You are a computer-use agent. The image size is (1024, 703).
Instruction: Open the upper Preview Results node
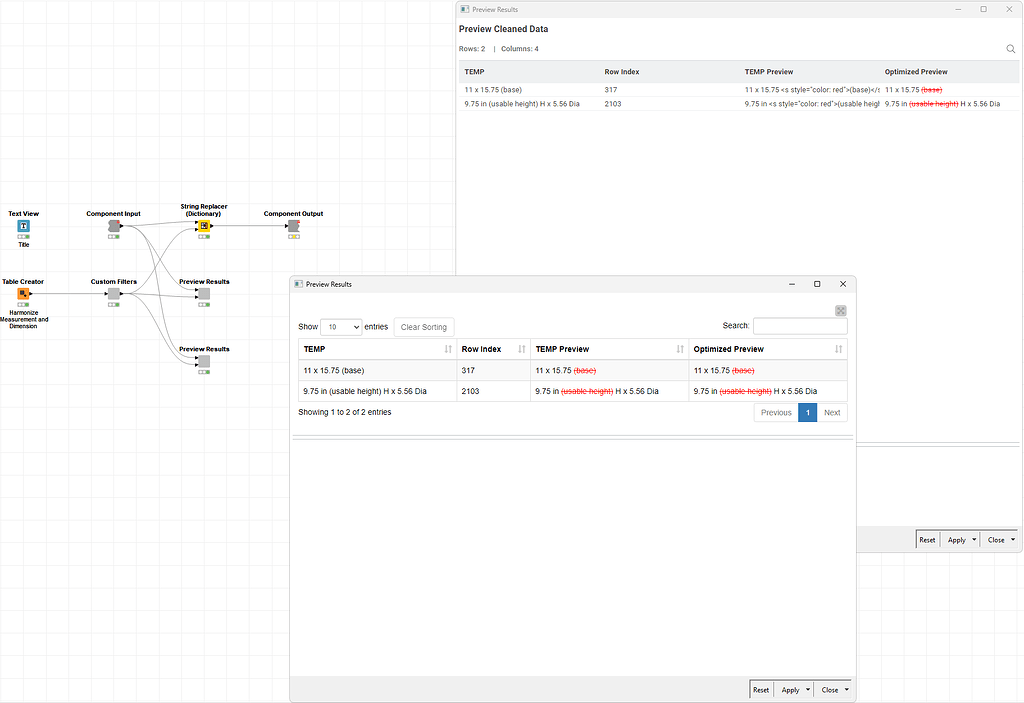(x=204, y=295)
